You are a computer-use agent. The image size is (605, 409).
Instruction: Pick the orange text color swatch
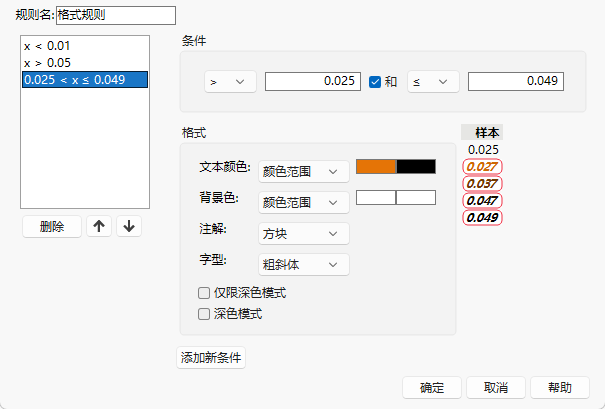(x=376, y=167)
